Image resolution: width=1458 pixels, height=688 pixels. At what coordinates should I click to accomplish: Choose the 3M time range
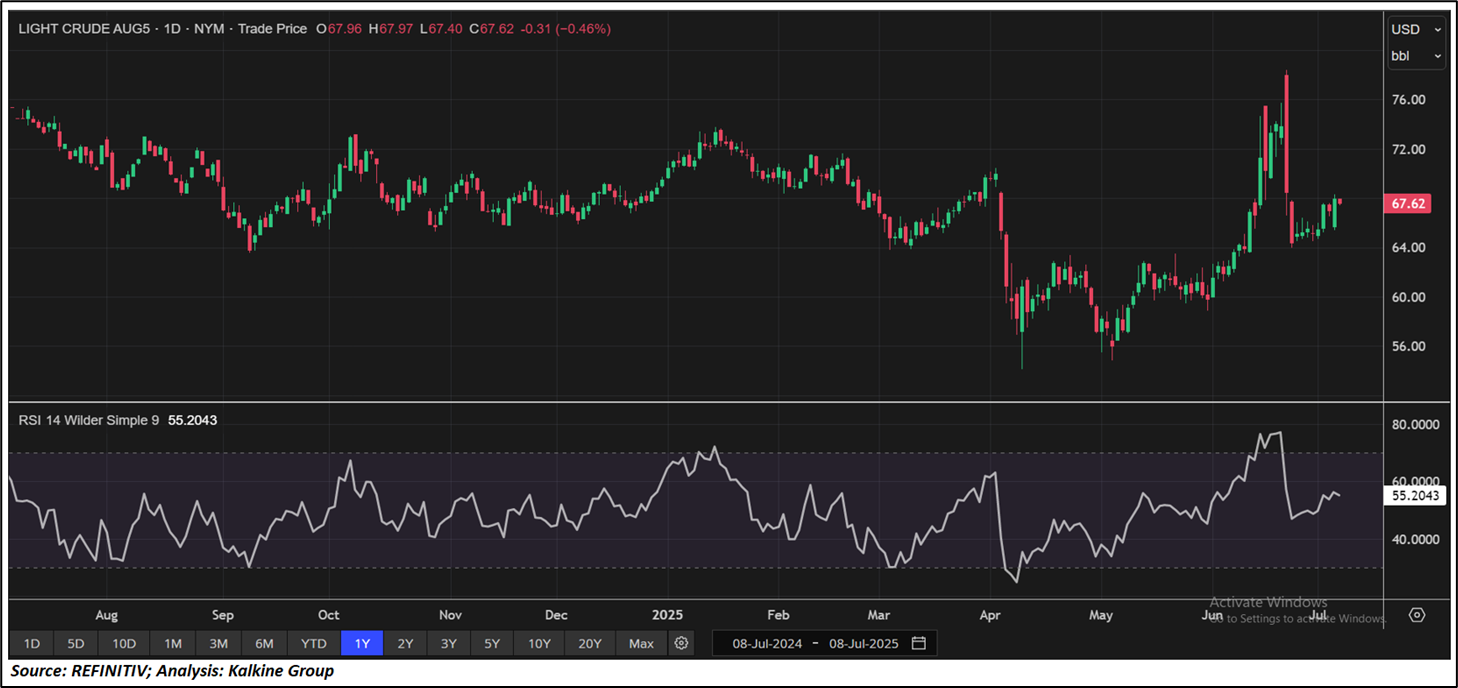click(219, 643)
